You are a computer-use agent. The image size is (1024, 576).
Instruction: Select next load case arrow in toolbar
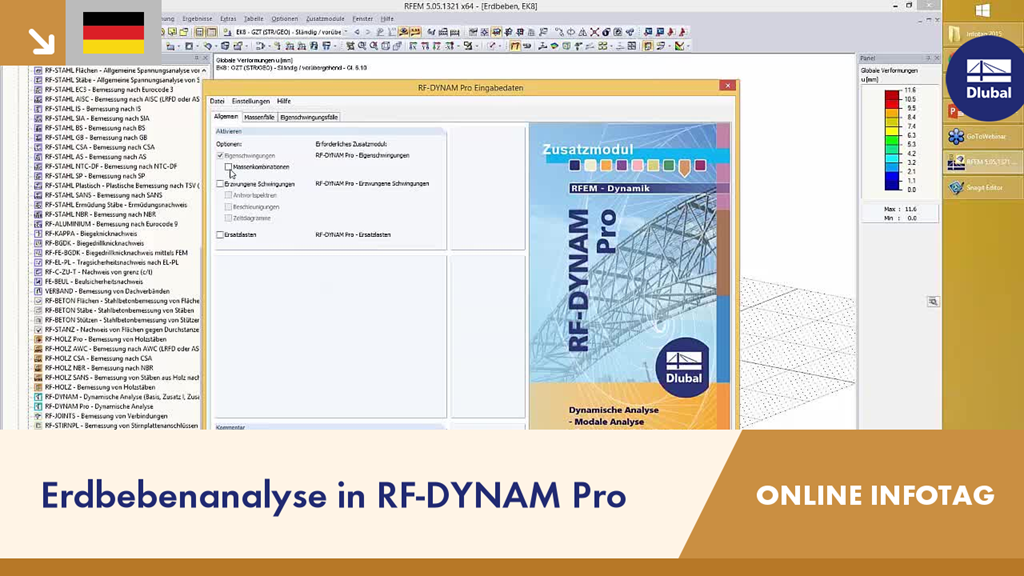click(x=368, y=31)
